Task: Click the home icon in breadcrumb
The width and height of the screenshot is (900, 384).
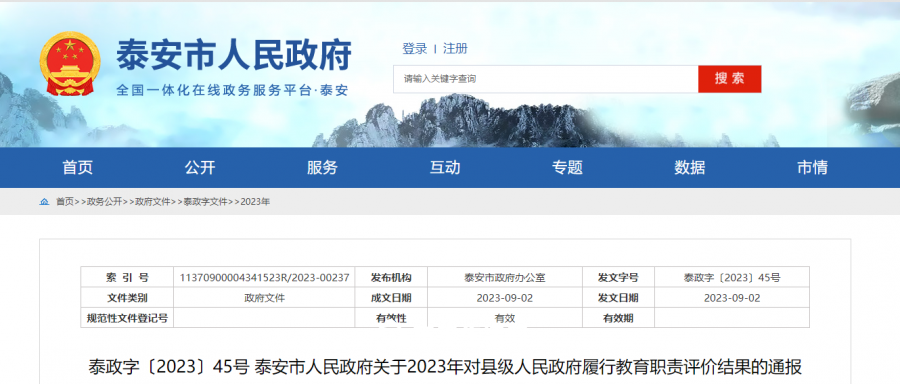Action: 44,202
